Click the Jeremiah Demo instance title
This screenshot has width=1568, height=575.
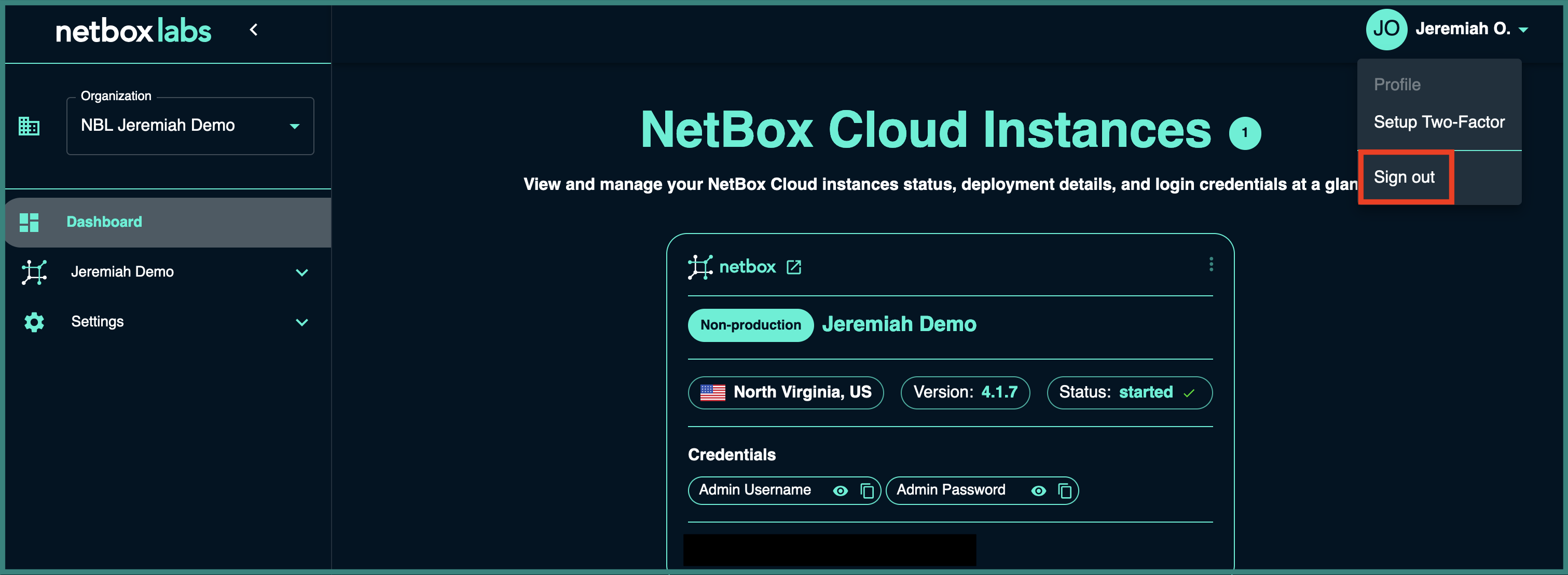[899, 324]
